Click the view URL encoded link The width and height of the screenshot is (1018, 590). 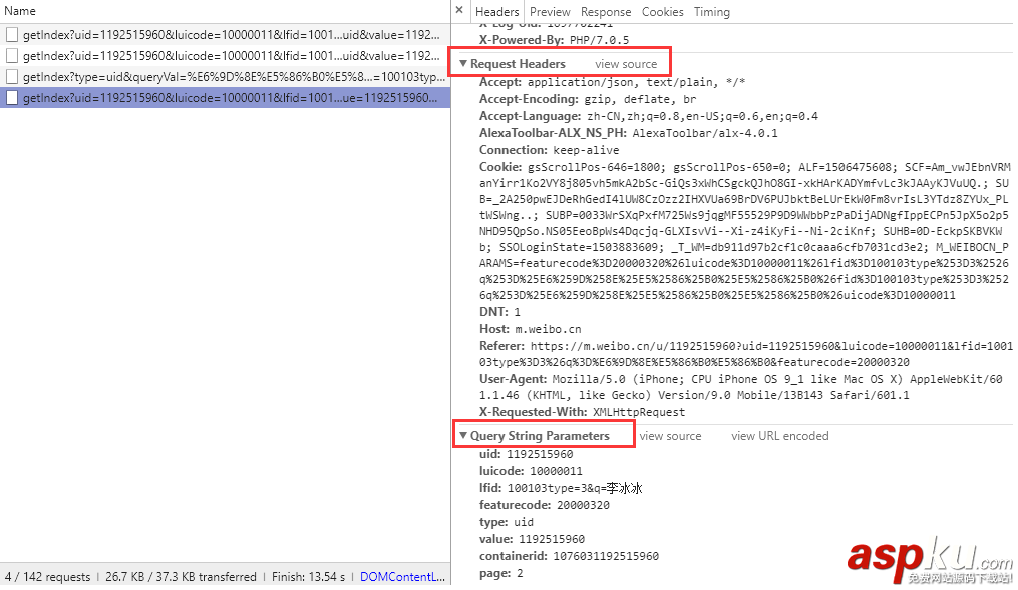click(780, 436)
